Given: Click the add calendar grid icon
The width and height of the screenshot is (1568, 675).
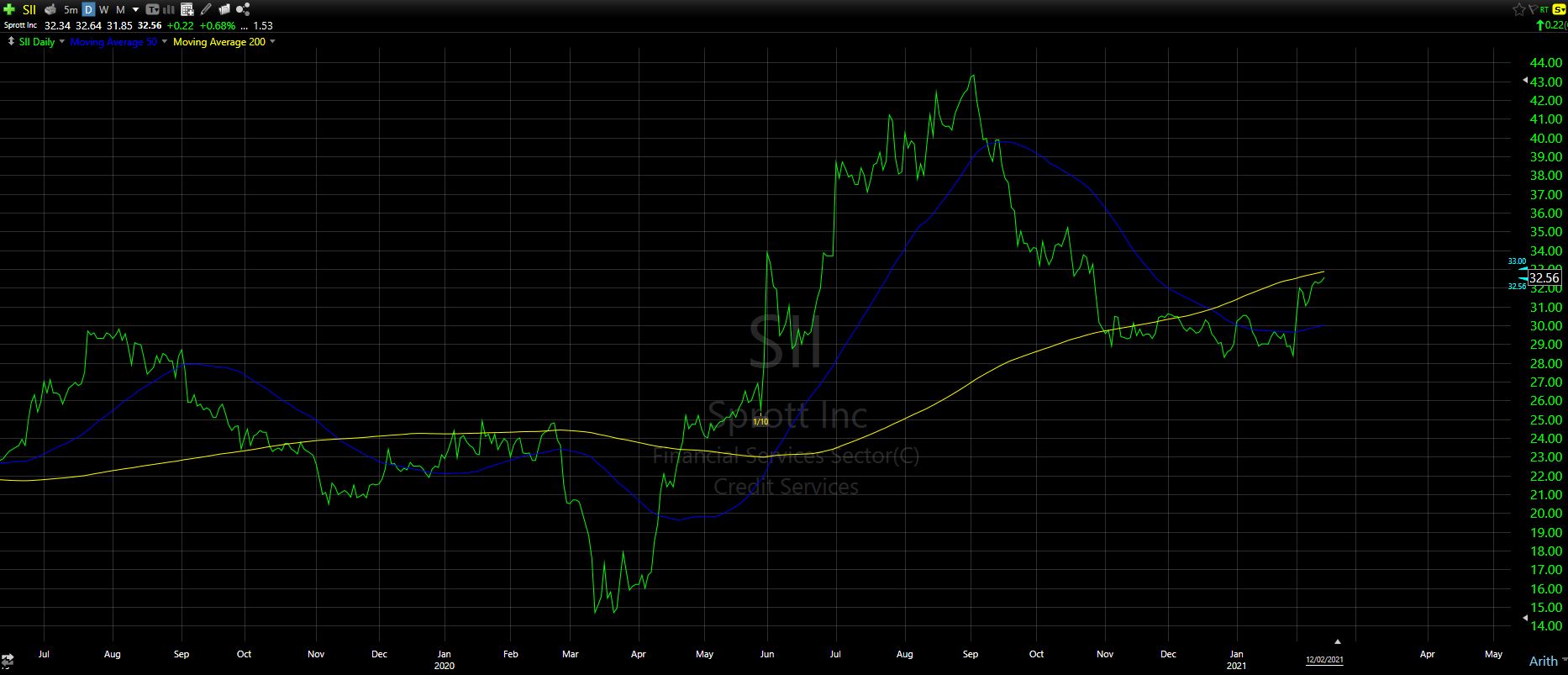Looking at the screenshot, I should (x=187, y=9).
